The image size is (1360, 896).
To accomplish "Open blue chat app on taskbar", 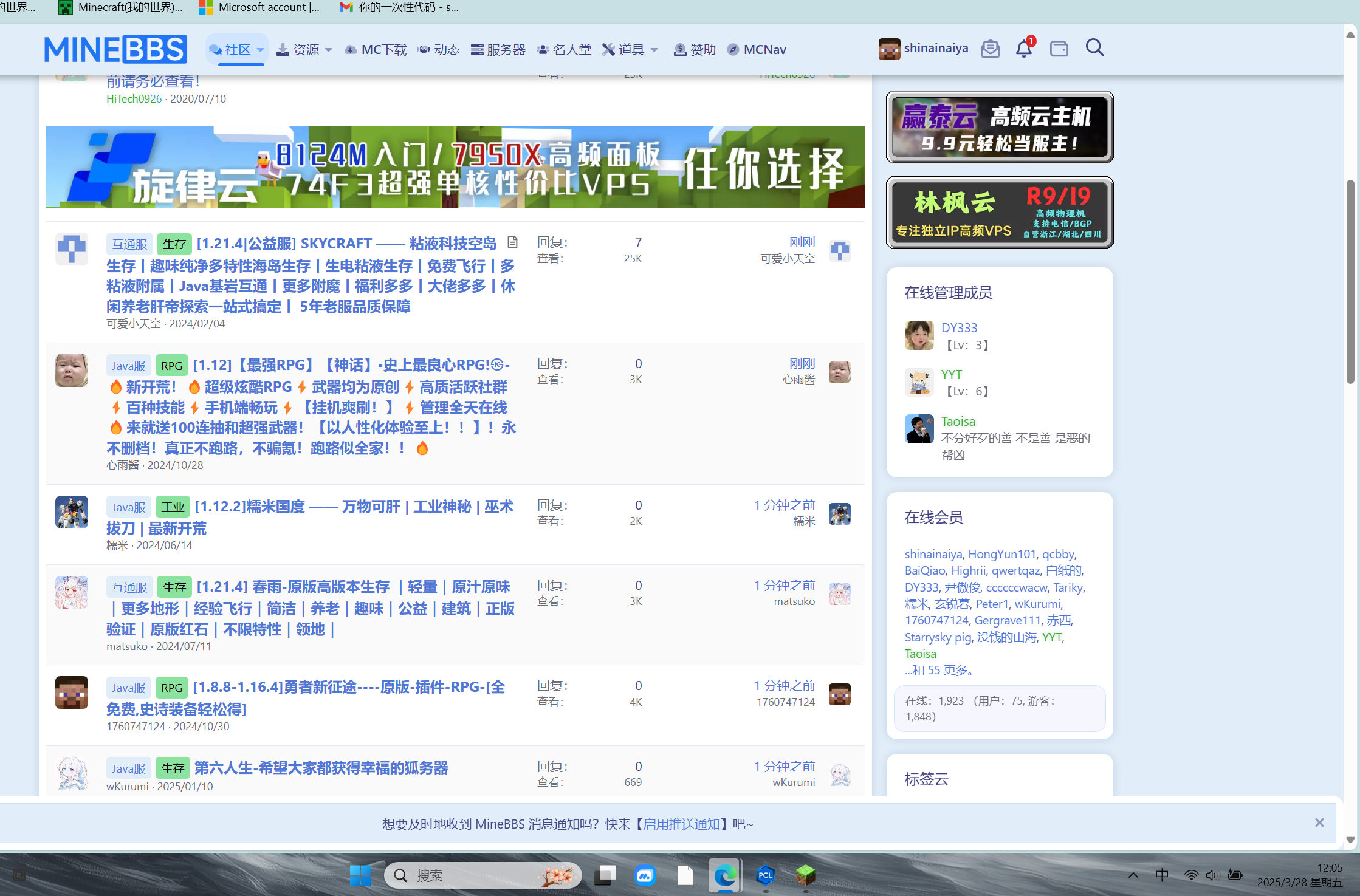I will click(645, 875).
